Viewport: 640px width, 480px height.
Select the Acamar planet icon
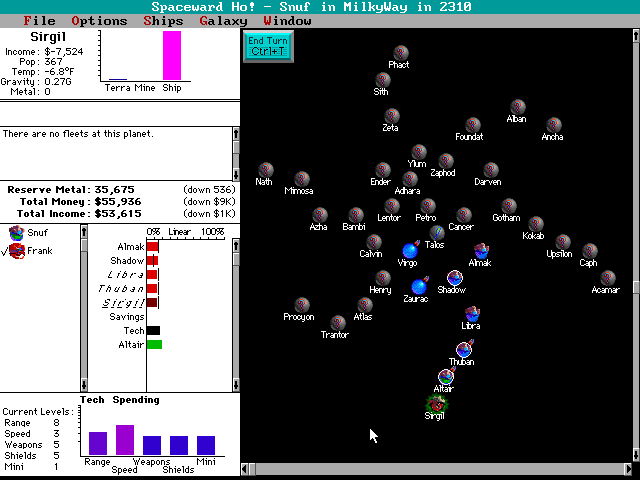pos(607,278)
